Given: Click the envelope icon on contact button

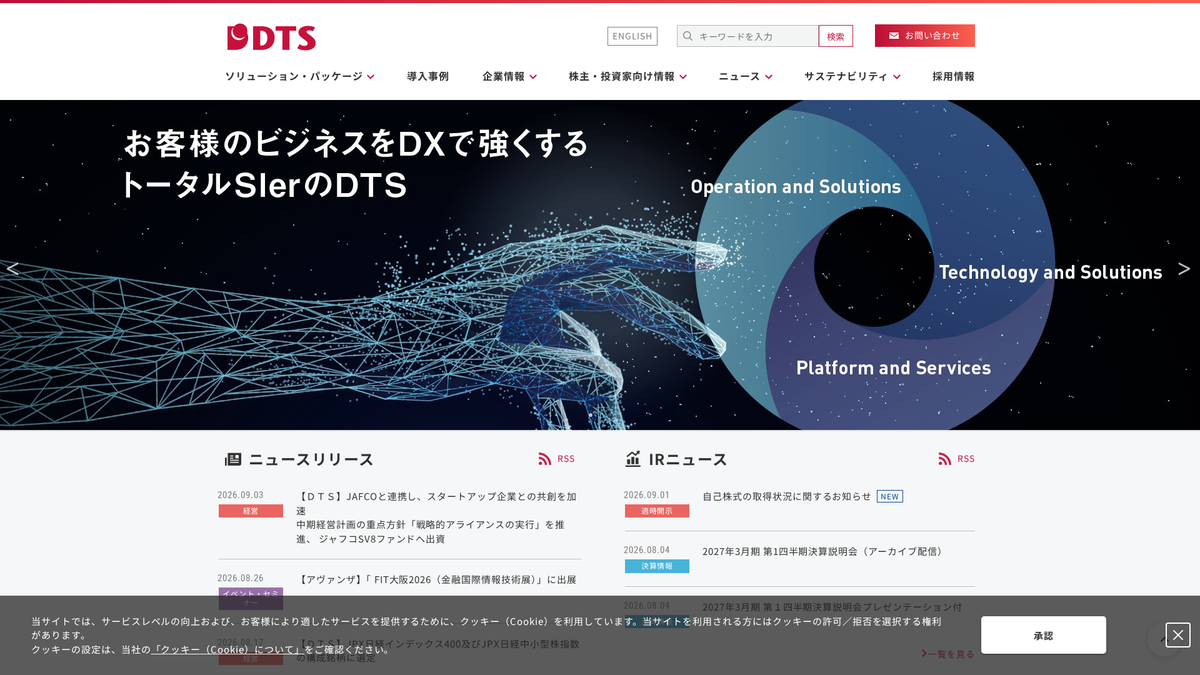Looking at the screenshot, I should [x=894, y=36].
